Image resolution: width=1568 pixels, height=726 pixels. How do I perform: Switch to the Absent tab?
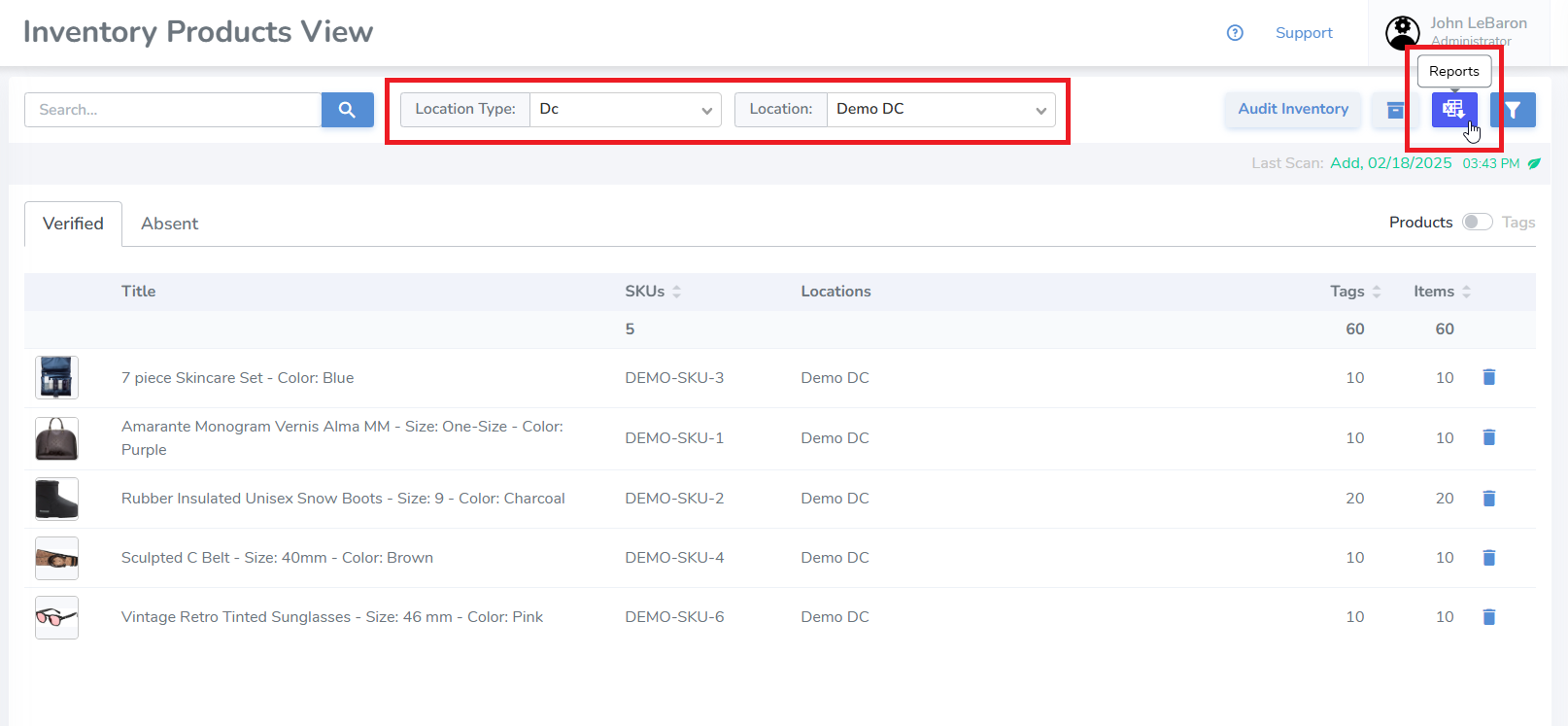point(169,224)
